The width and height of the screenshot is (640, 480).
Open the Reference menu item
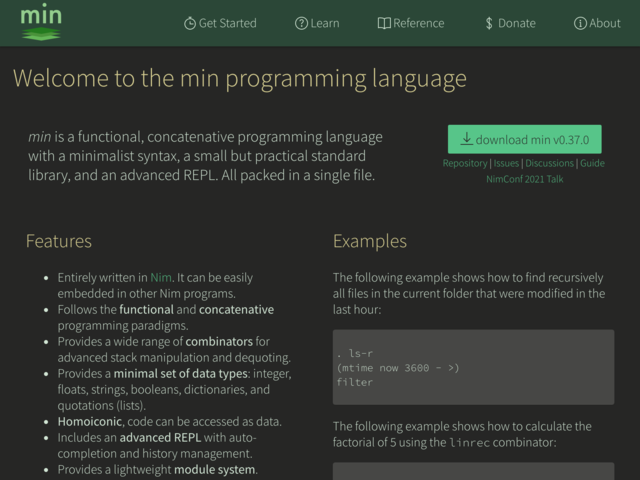(x=411, y=23)
